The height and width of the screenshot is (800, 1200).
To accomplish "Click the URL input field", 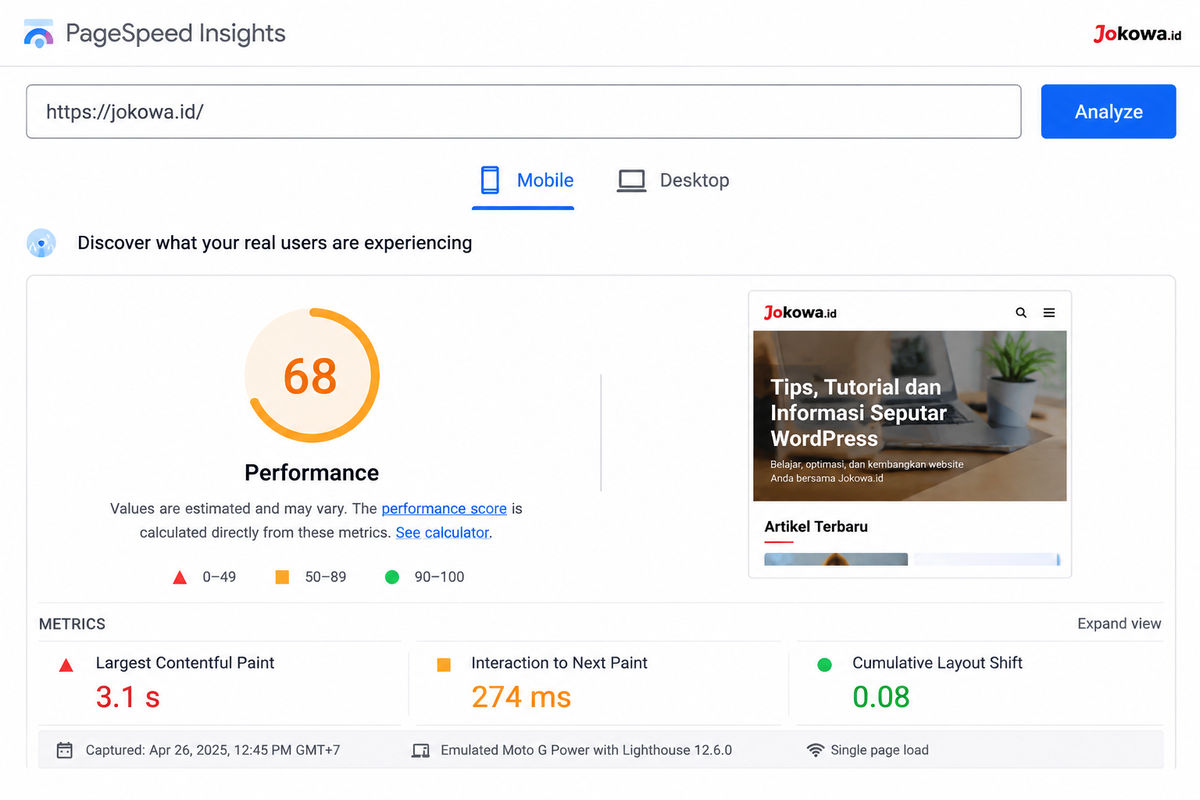I will [x=523, y=111].
